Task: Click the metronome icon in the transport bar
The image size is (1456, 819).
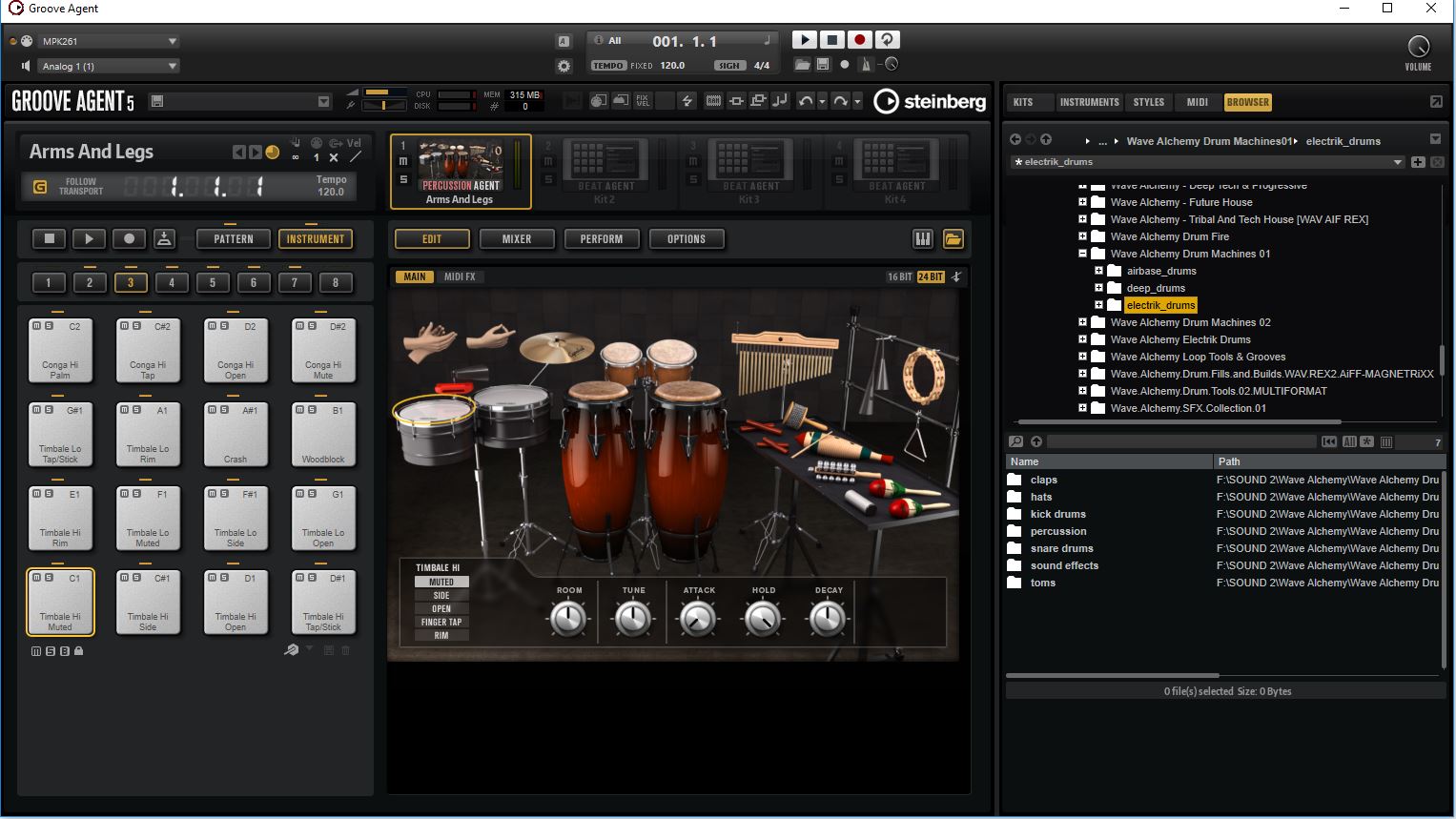Action: 866,64
